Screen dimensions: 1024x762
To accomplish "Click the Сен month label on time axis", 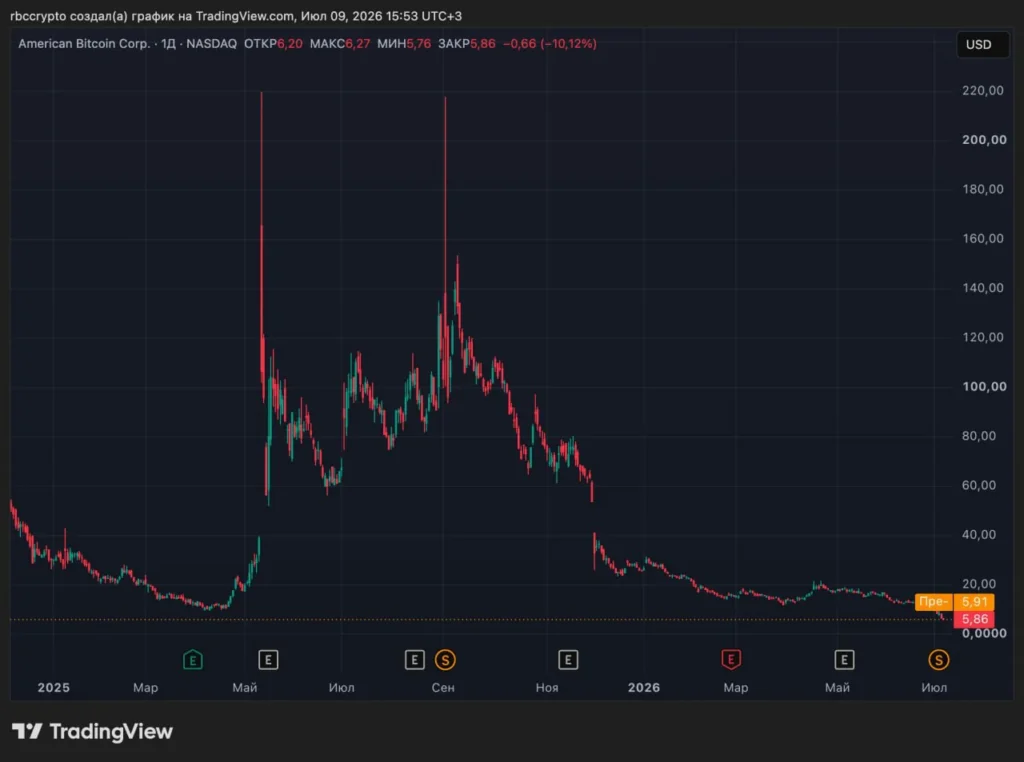I will pyautogui.click(x=443, y=688).
